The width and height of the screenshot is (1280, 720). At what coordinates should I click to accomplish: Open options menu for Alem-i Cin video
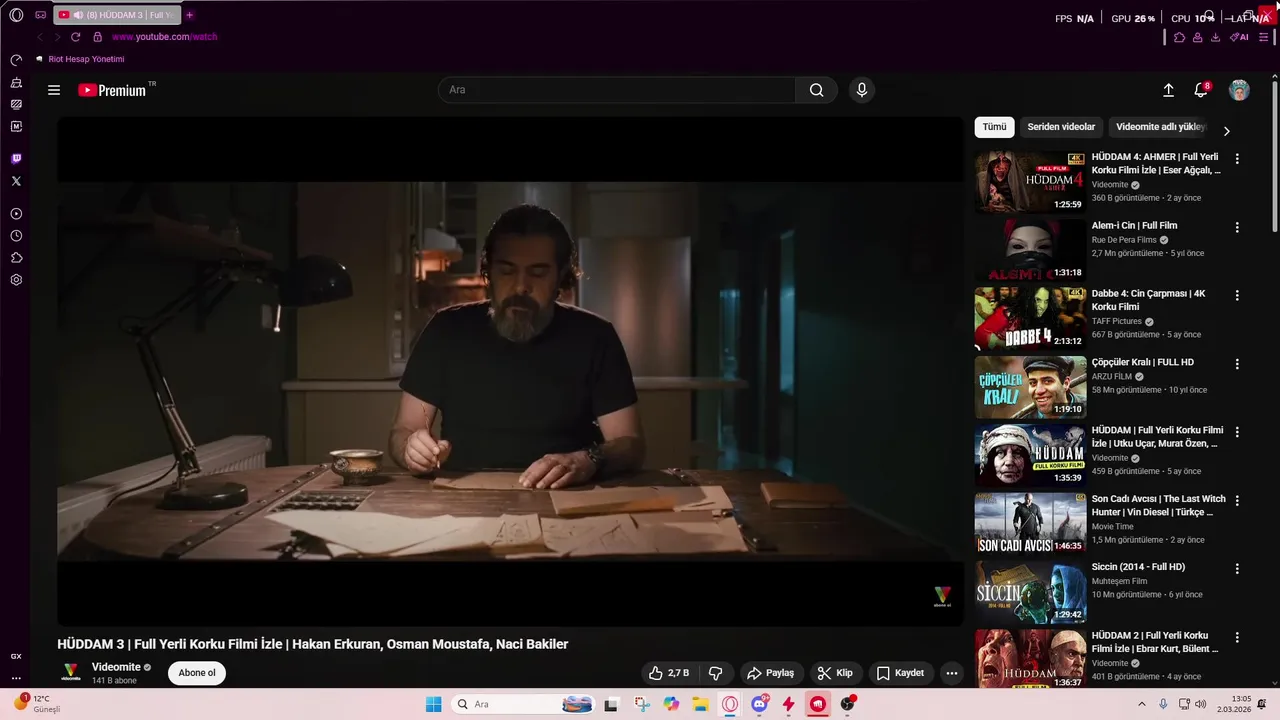[1237, 227]
